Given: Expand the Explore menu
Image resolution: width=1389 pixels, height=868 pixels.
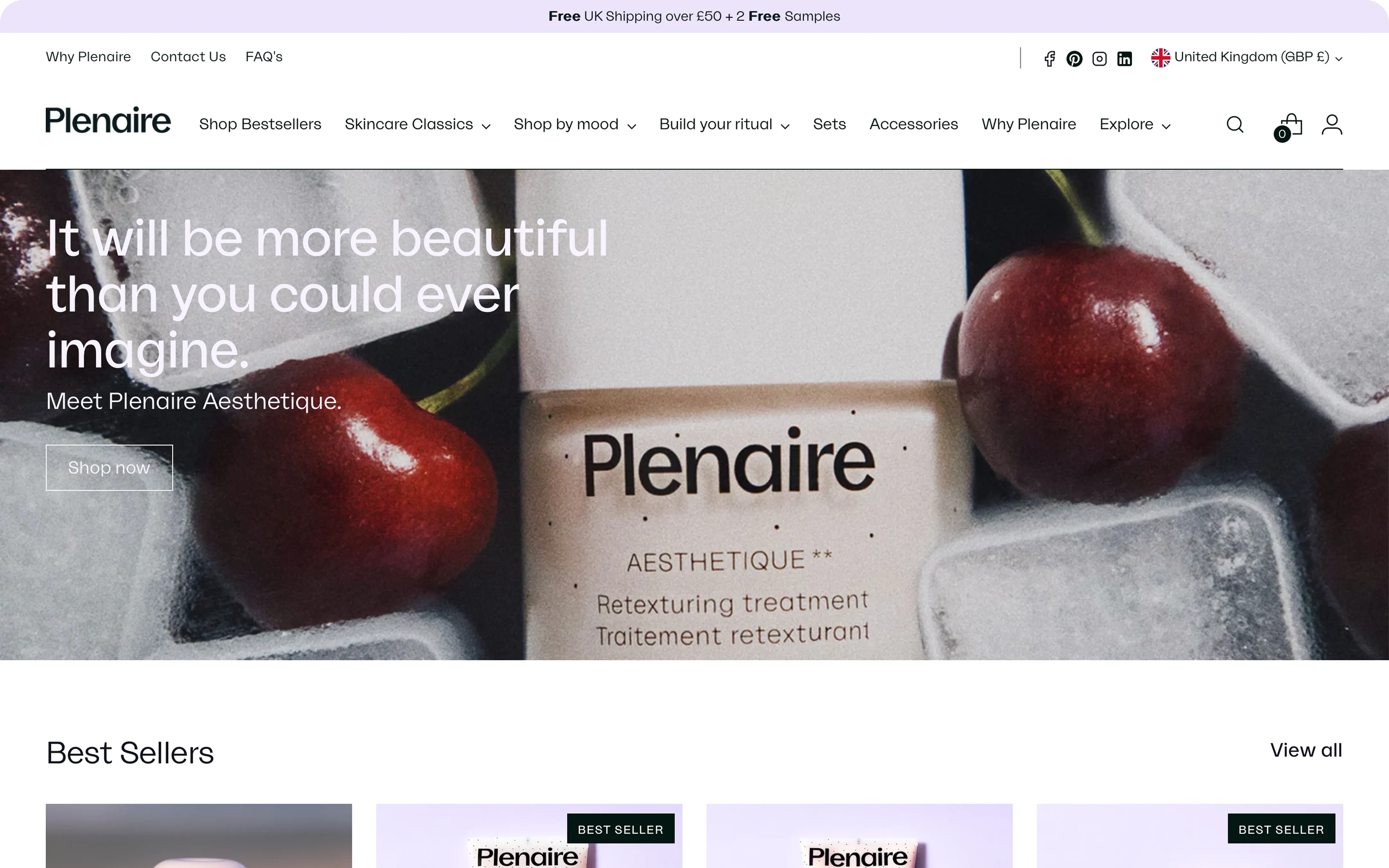Looking at the screenshot, I should point(1135,124).
